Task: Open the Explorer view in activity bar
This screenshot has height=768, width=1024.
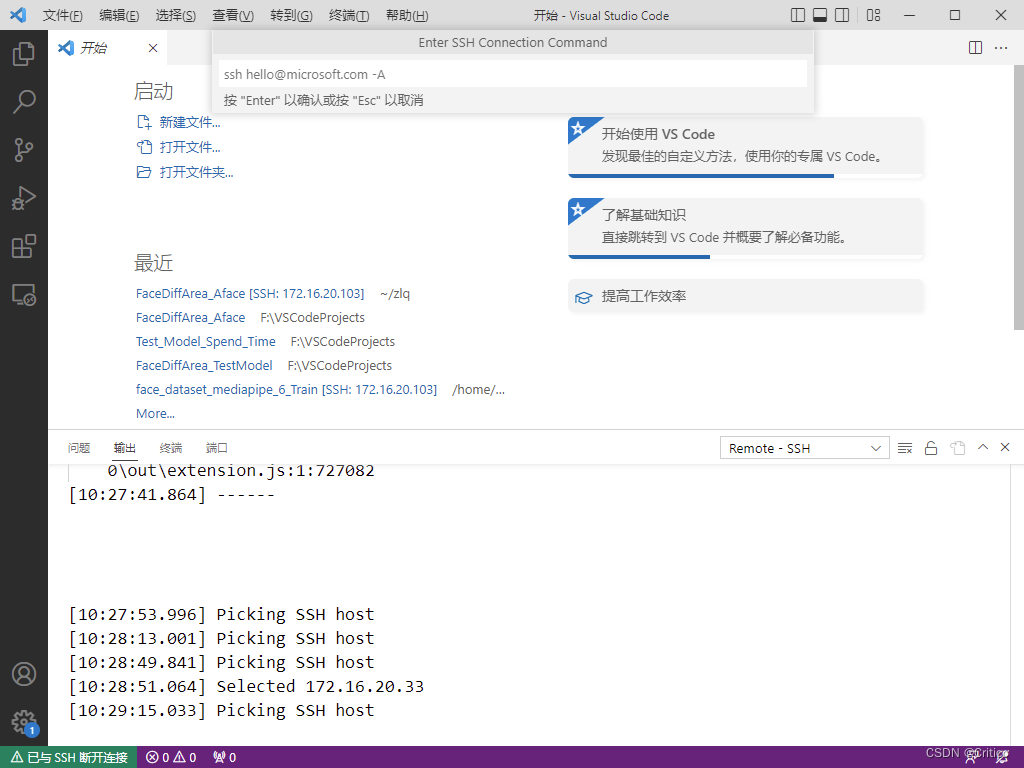Action: point(24,54)
